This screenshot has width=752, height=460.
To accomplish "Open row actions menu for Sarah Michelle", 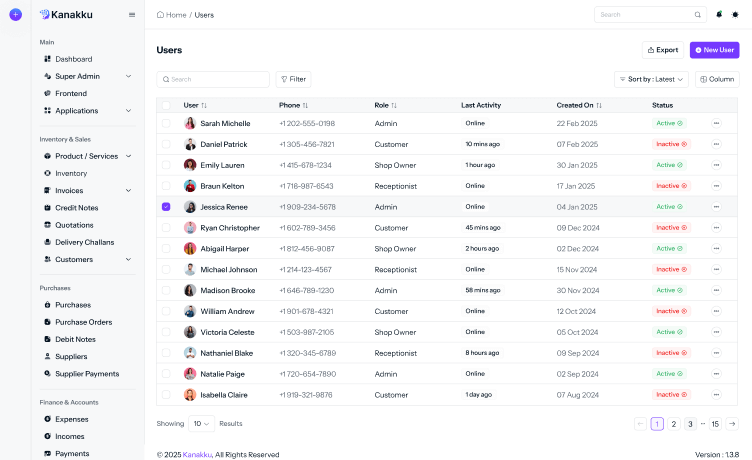I will tap(716, 123).
